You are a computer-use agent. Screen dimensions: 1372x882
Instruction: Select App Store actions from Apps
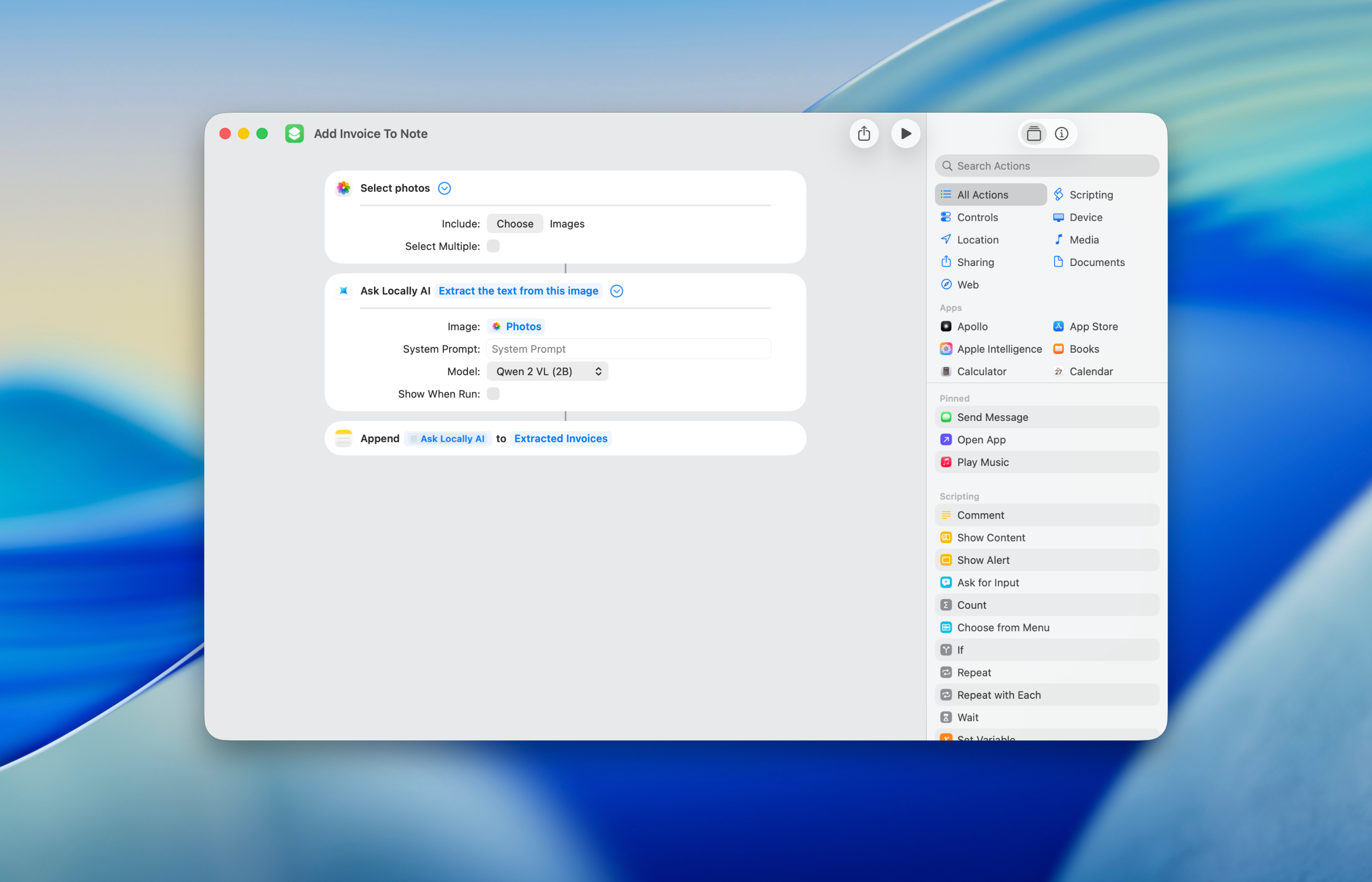click(x=1093, y=326)
